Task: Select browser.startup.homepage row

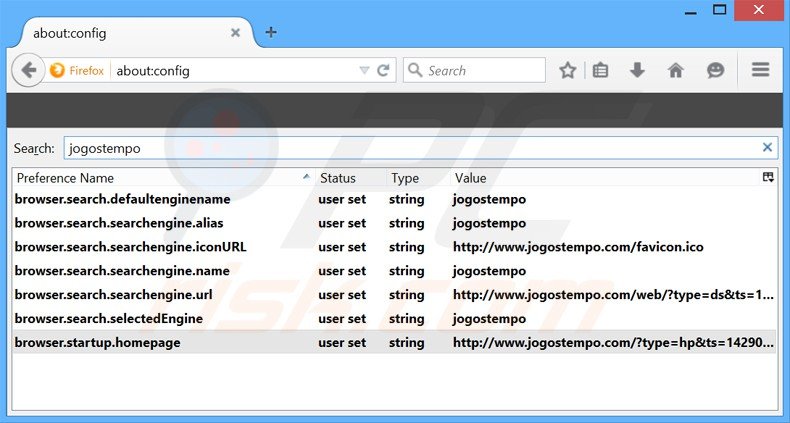Action: coord(394,342)
